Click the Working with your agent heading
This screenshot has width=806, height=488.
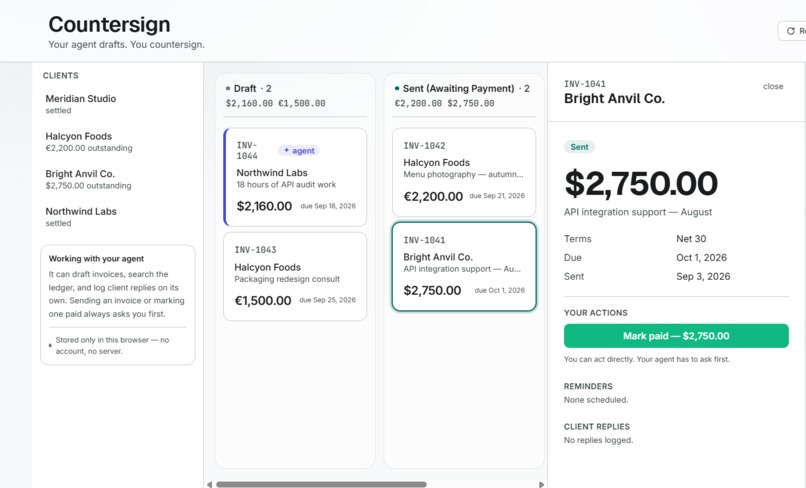pos(96,259)
